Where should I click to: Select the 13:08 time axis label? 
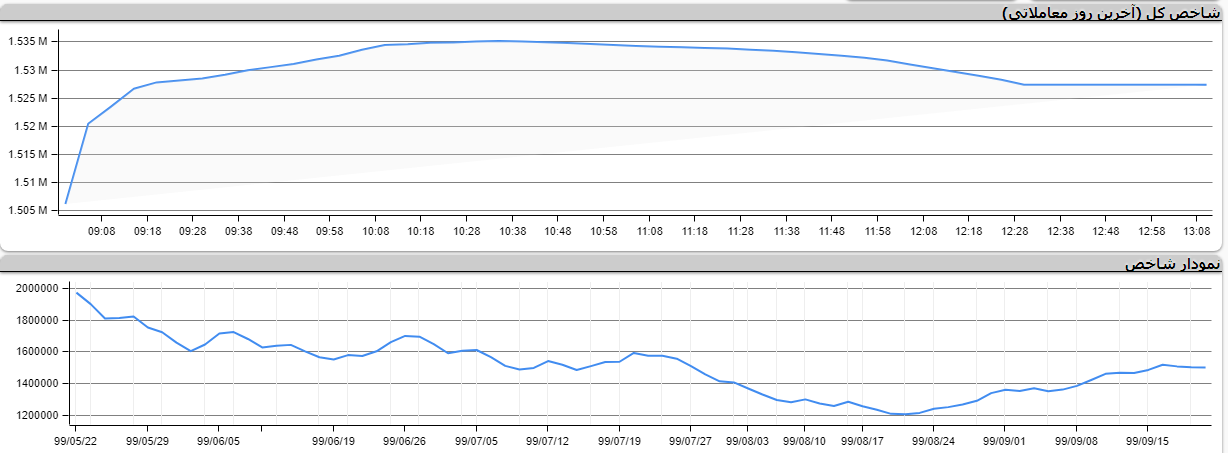(x=1197, y=231)
